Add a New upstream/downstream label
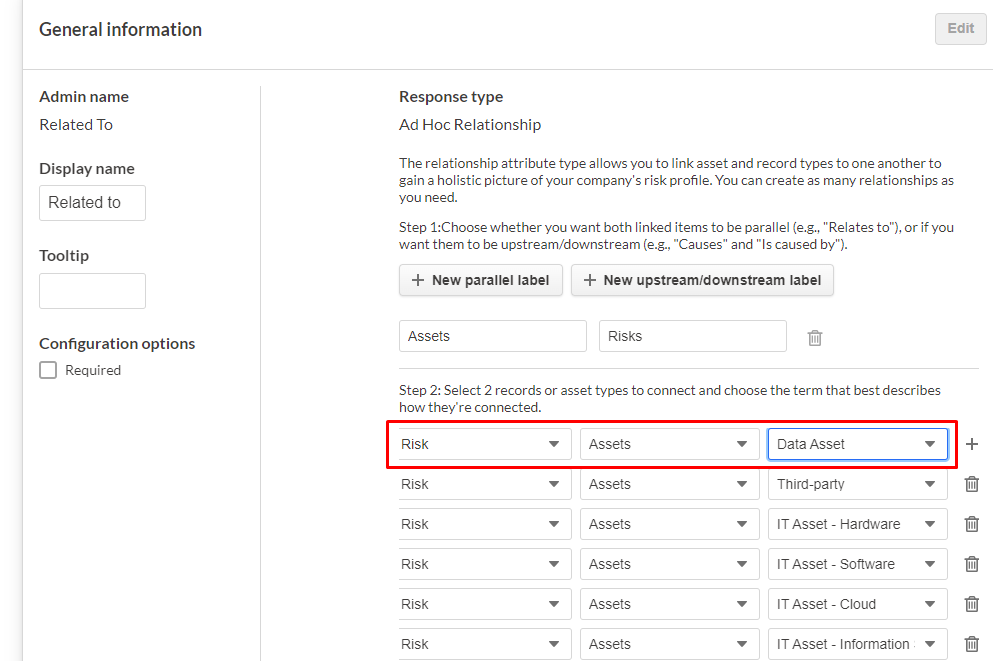The height and width of the screenshot is (661, 993). (x=702, y=280)
